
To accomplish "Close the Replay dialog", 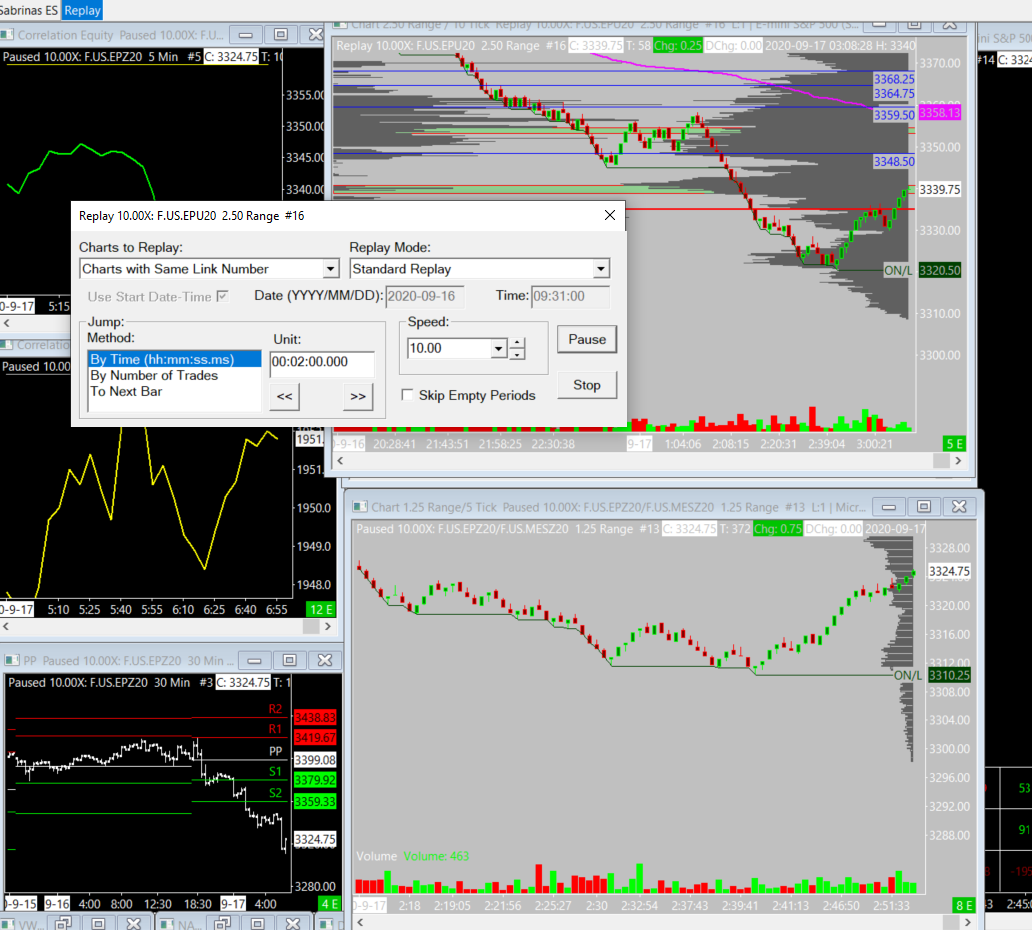I will (609, 215).
